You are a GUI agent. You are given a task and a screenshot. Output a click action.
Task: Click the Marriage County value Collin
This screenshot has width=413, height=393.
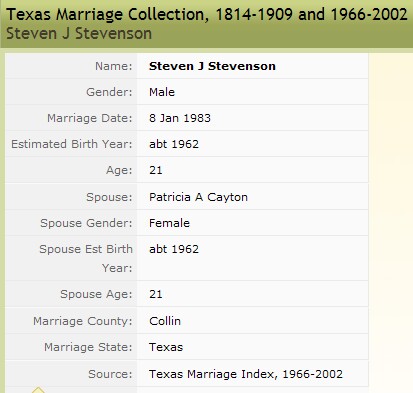[165, 321]
